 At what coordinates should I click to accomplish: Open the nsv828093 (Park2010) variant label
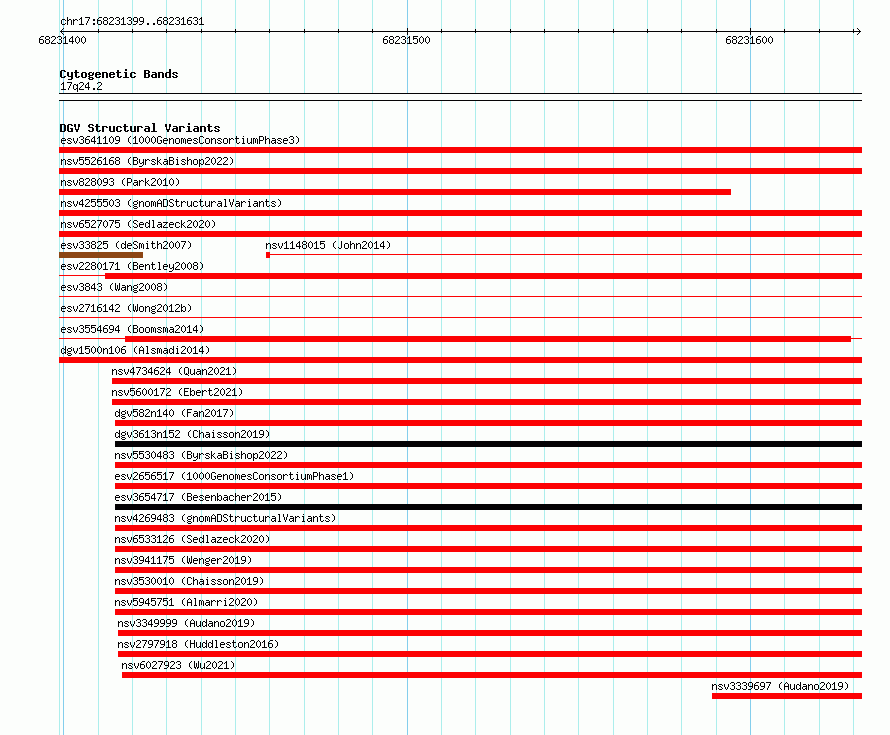click(120, 182)
